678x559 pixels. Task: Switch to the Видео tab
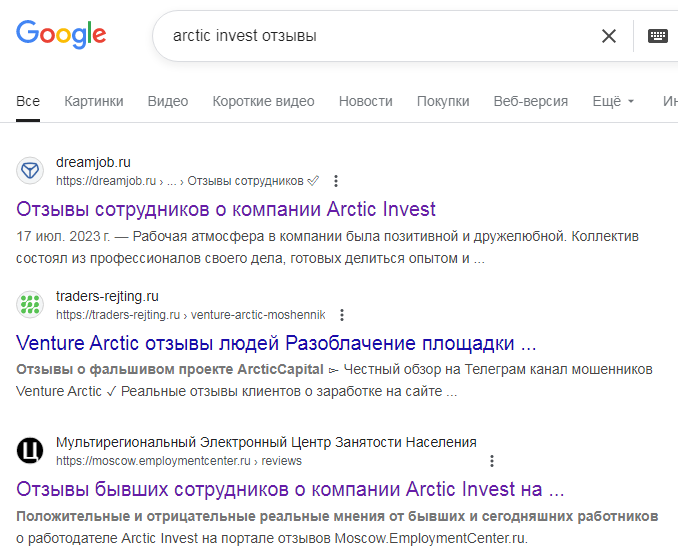tap(168, 101)
